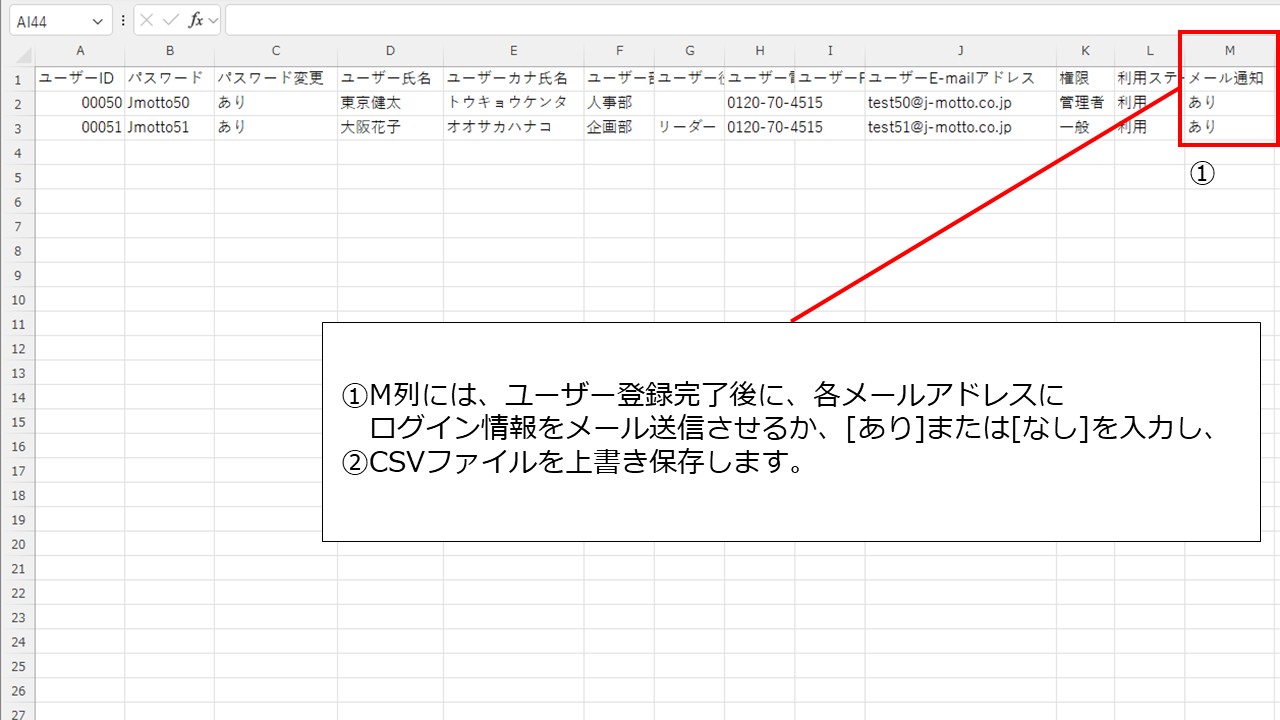Select the entire sheet with the corner button
Screen dimensions: 1280x720
click(17, 51)
